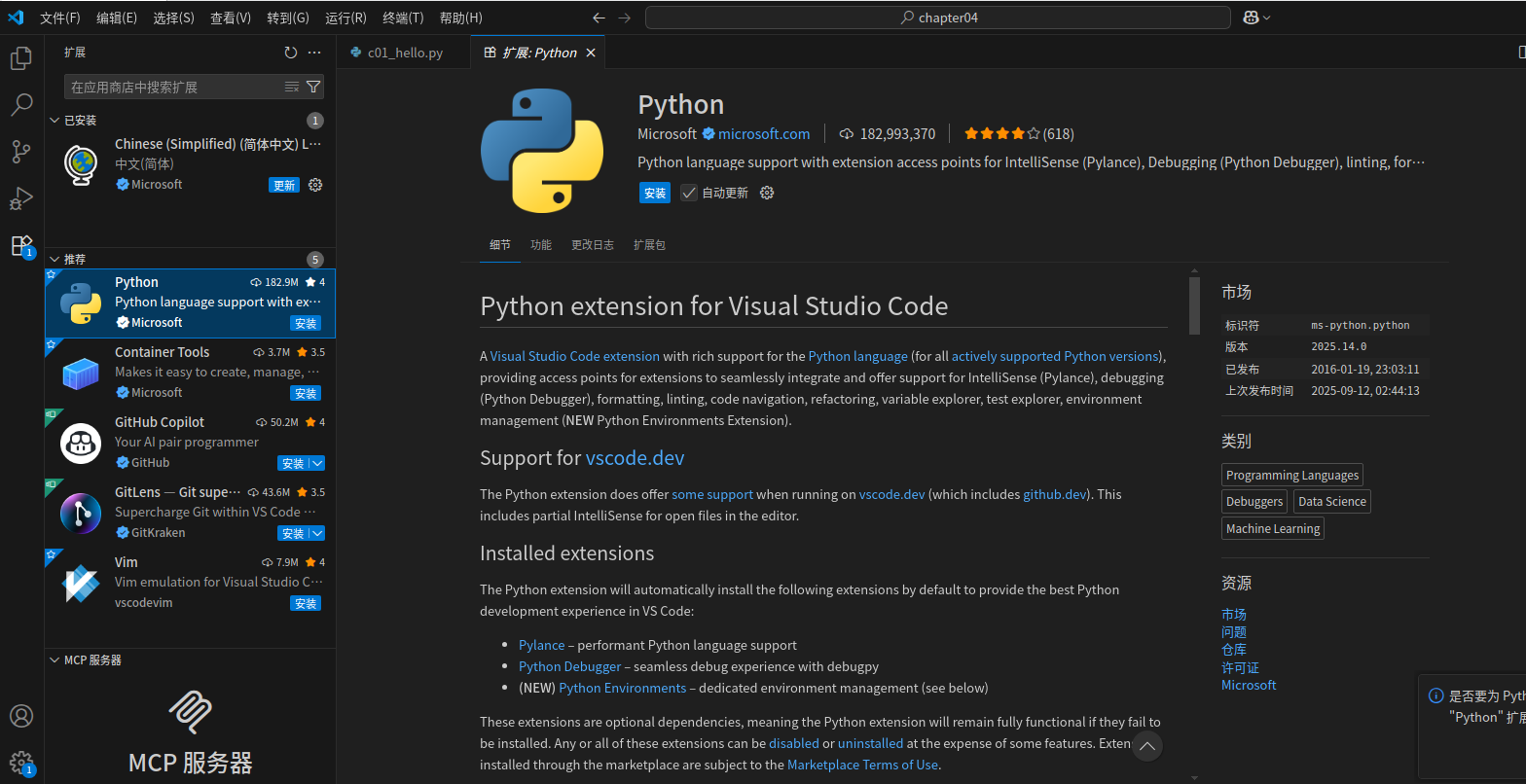Click the VS Code logo icon

click(16, 18)
